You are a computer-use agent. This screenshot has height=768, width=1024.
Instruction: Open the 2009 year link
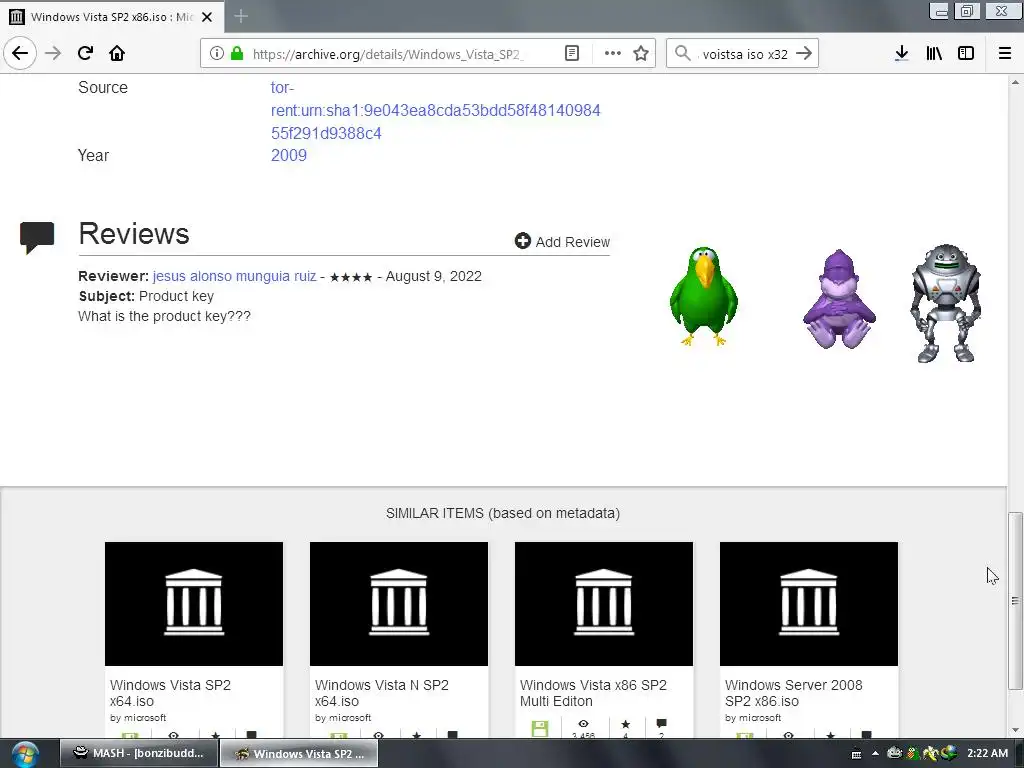pos(289,155)
